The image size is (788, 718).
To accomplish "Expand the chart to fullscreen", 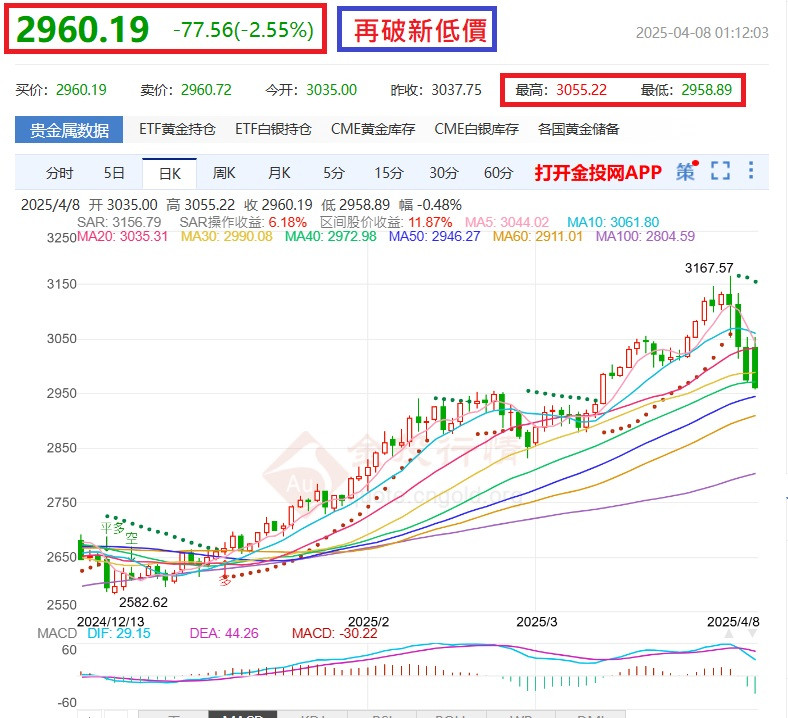I will coord(720,171).
